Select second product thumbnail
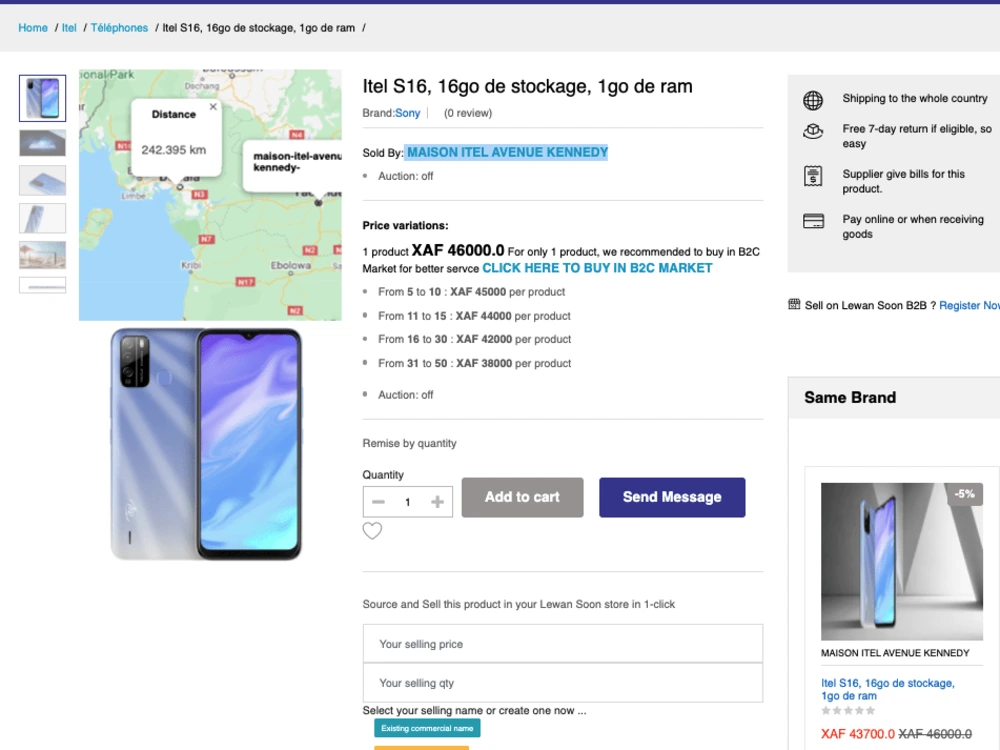 (x=42, y=143)
